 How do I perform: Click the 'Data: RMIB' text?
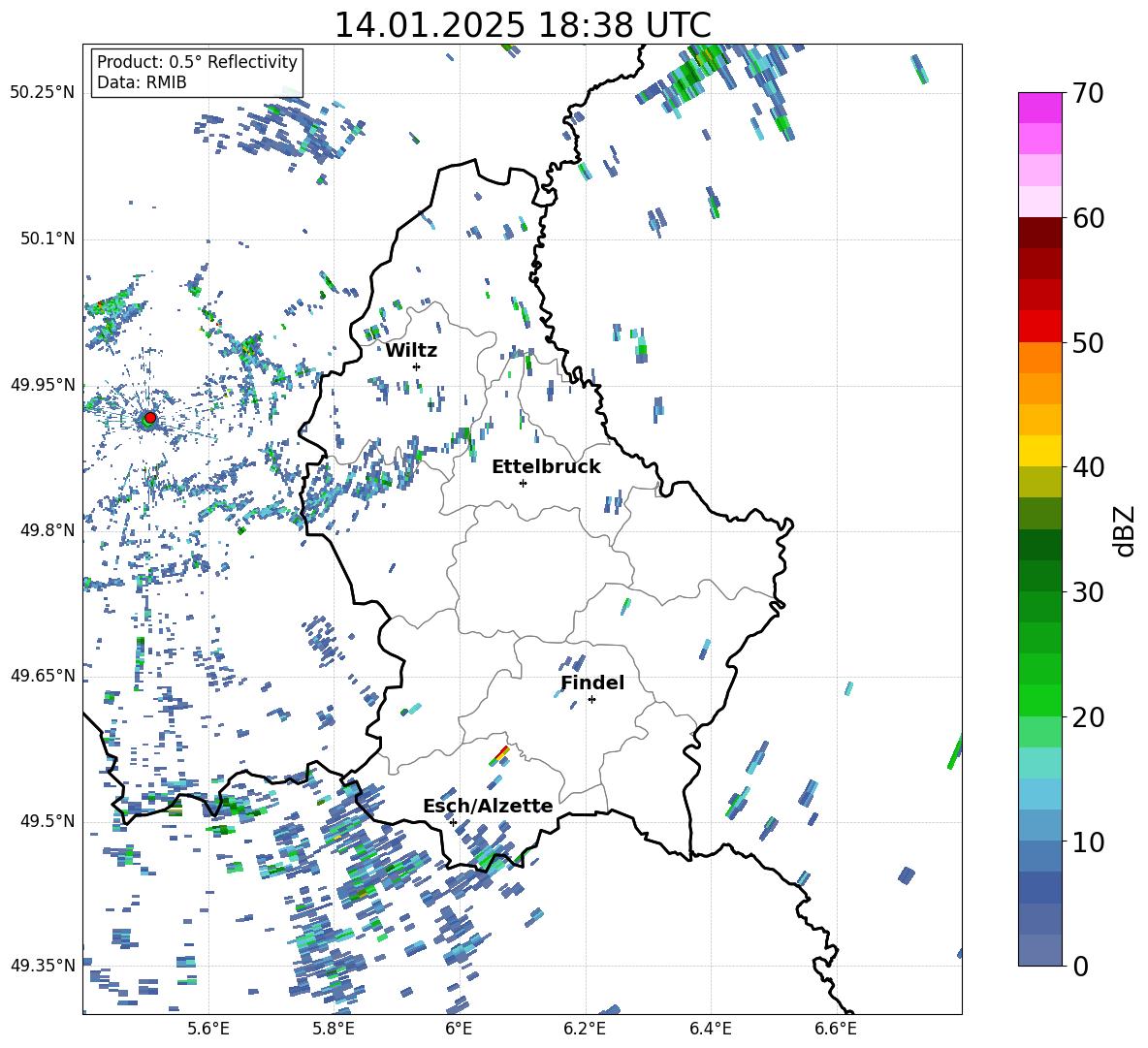(142, 82)
